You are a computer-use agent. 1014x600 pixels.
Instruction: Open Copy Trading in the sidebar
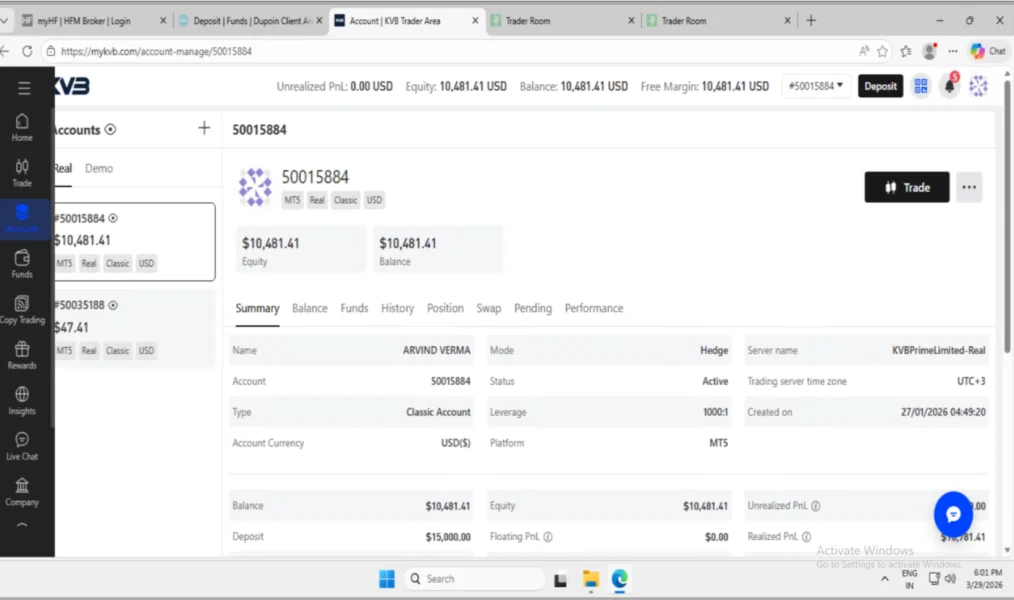[x=22, y=310]
